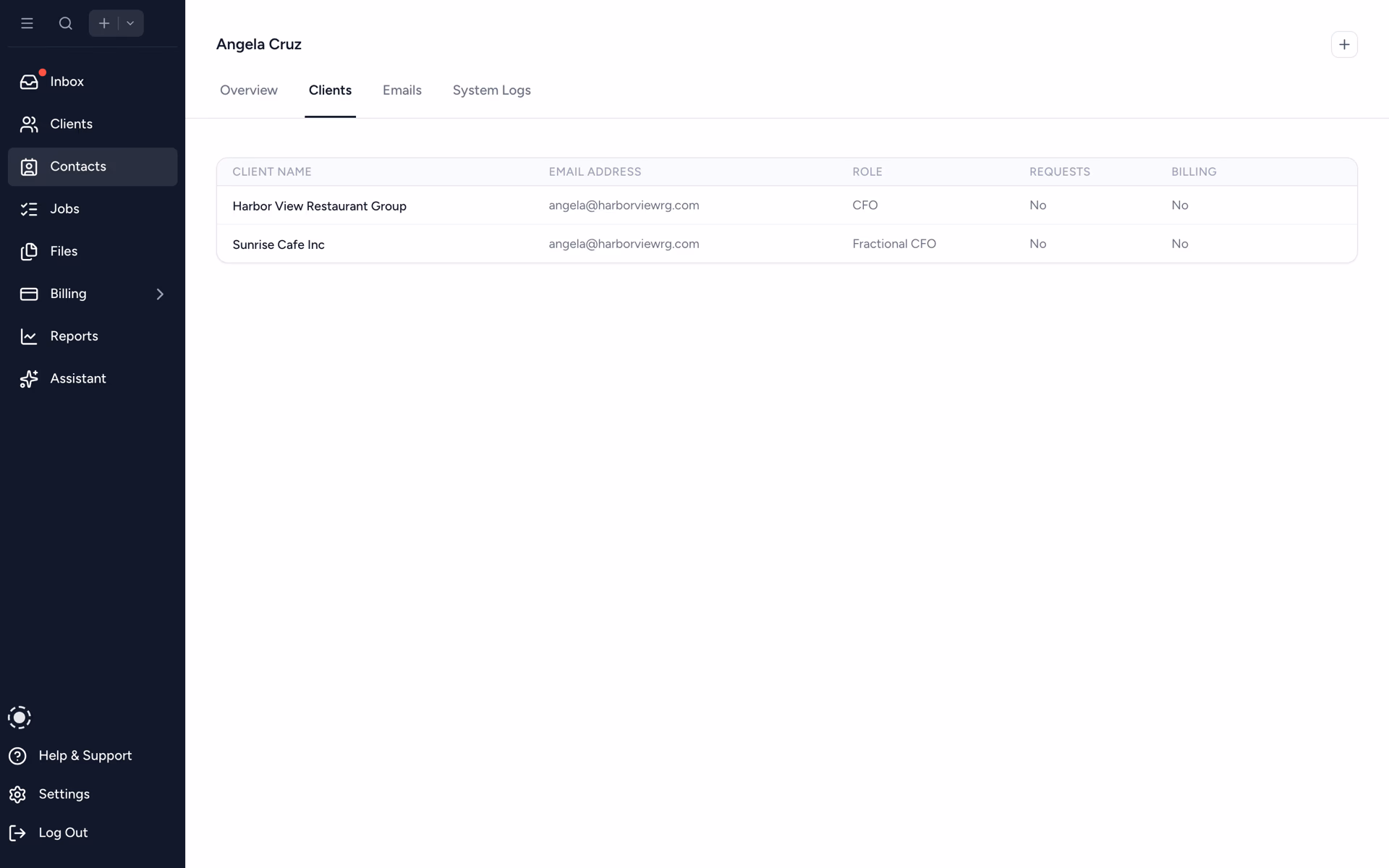Open the Reports section label
Image resolution: width=1389 pixels, height=868 pixels.
point(75,336)
